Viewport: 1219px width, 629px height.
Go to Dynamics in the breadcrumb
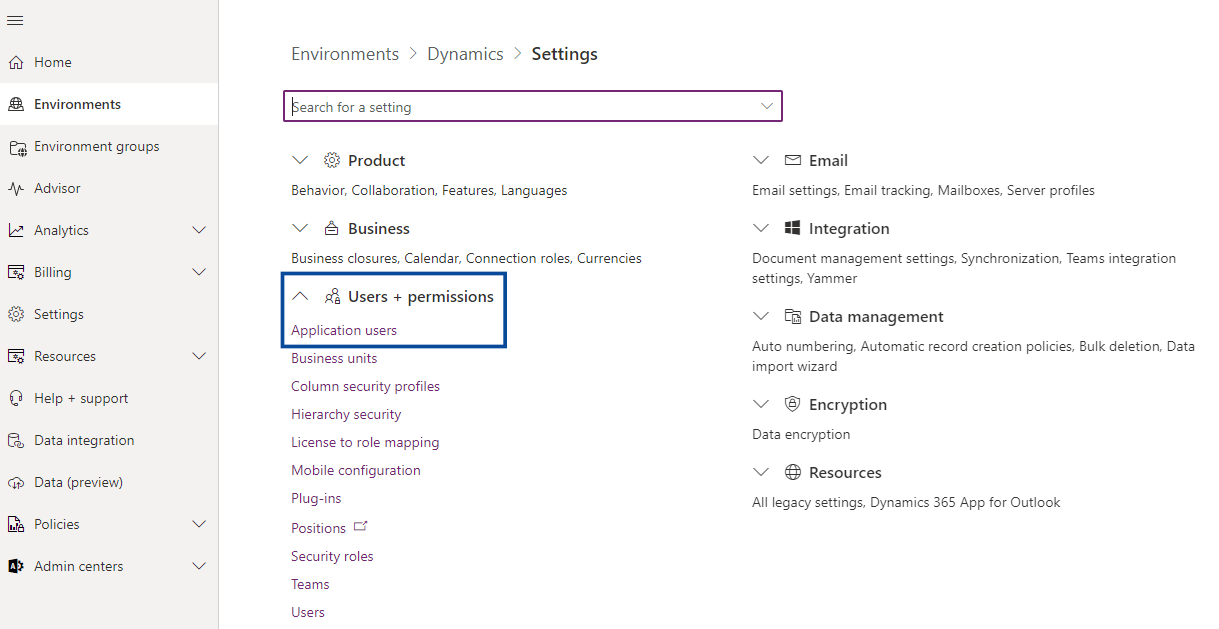click(x=465, y=54)
